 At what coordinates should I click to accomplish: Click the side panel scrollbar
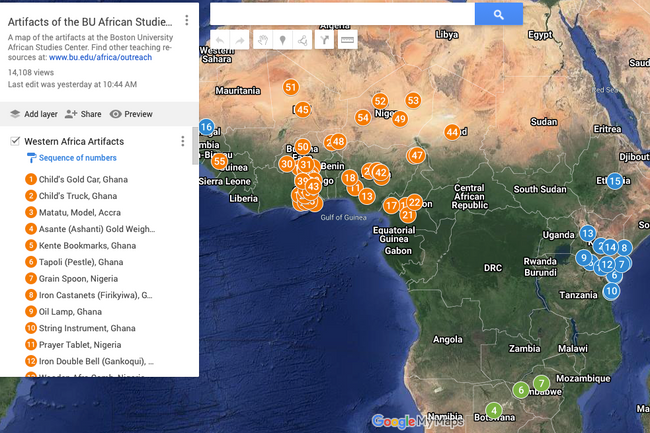coord(195,145)
